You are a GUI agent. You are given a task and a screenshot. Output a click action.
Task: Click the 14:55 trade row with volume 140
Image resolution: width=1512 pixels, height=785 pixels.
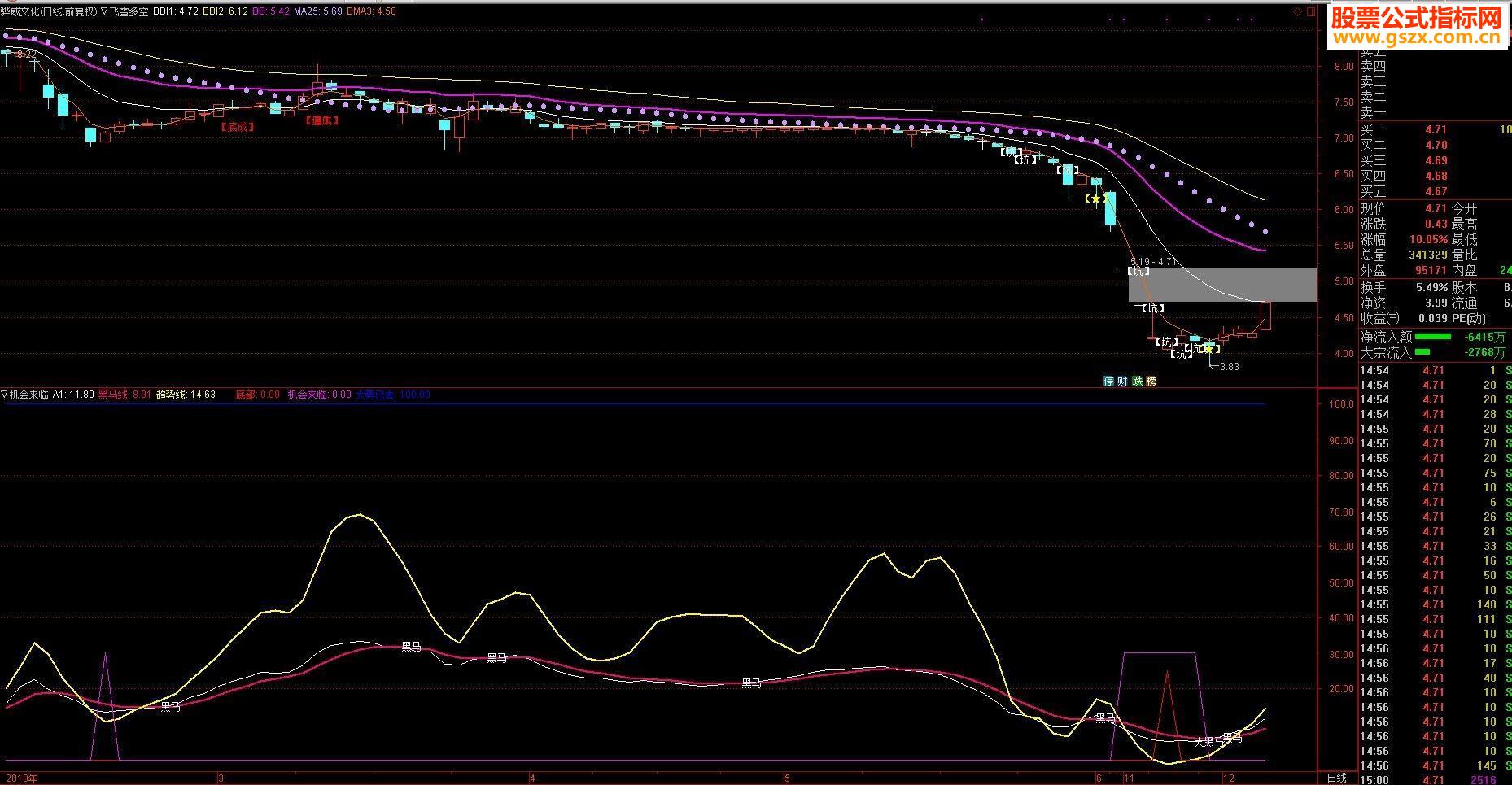(x=1436, y=604)
